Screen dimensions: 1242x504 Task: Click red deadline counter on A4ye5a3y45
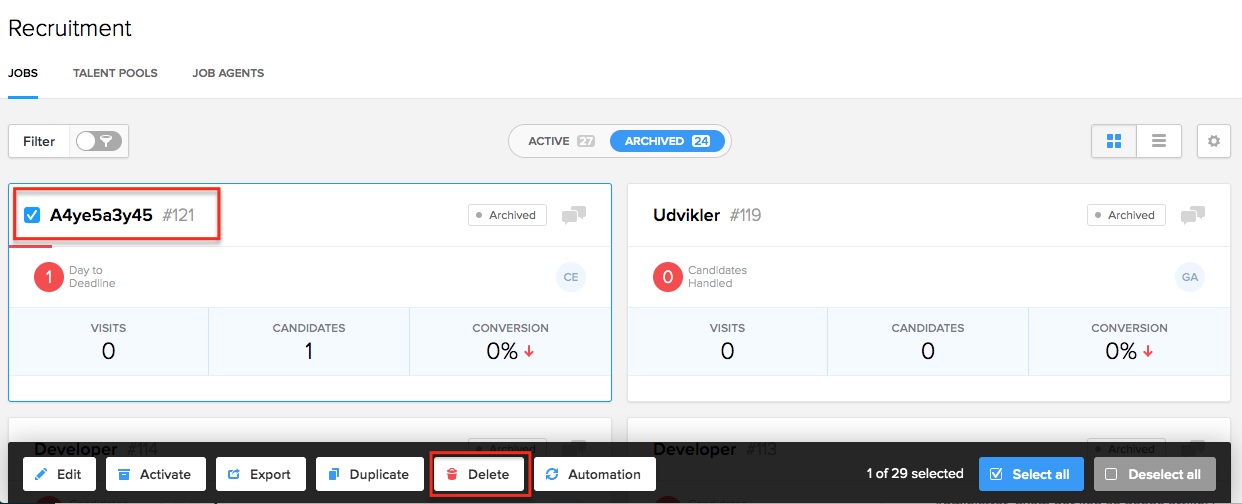pos(49,277)
